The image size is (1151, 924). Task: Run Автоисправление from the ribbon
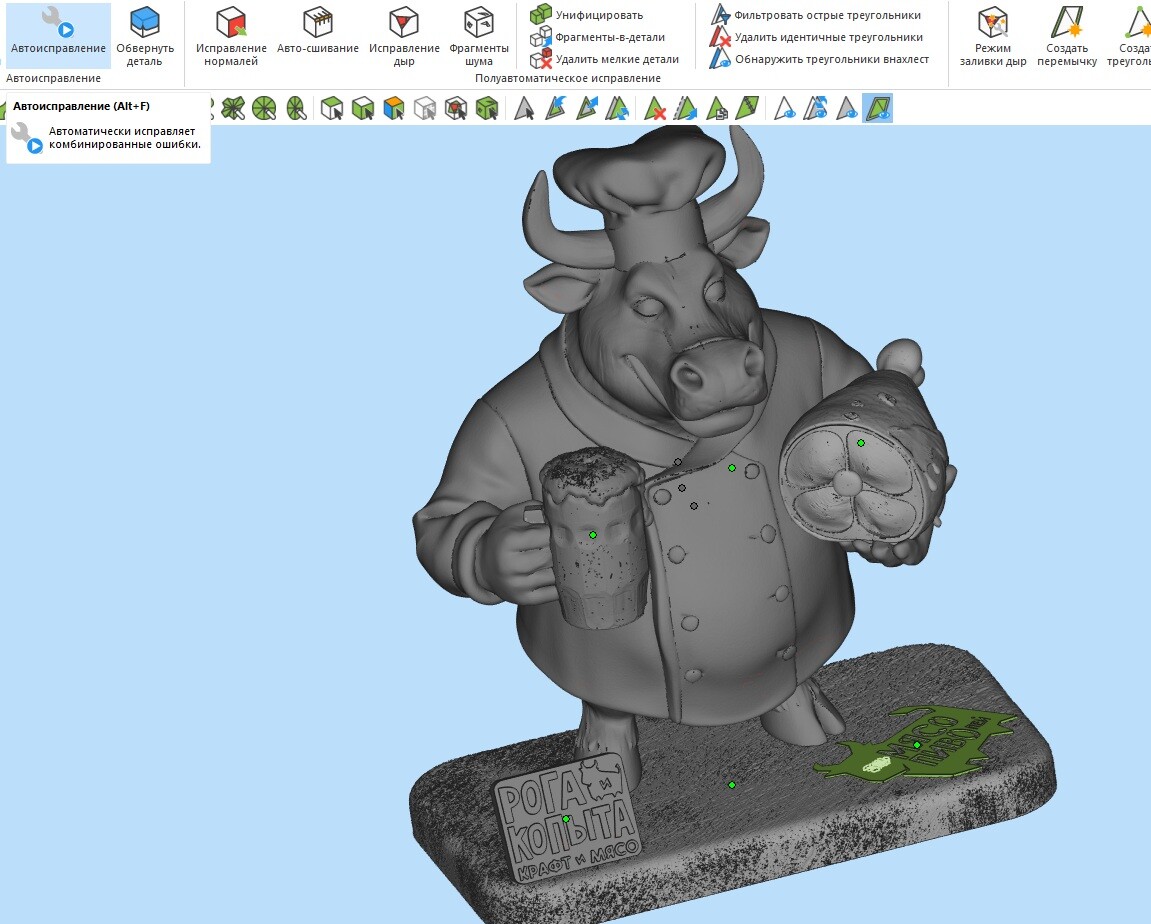pyautogui.click(x=58, y=34)
